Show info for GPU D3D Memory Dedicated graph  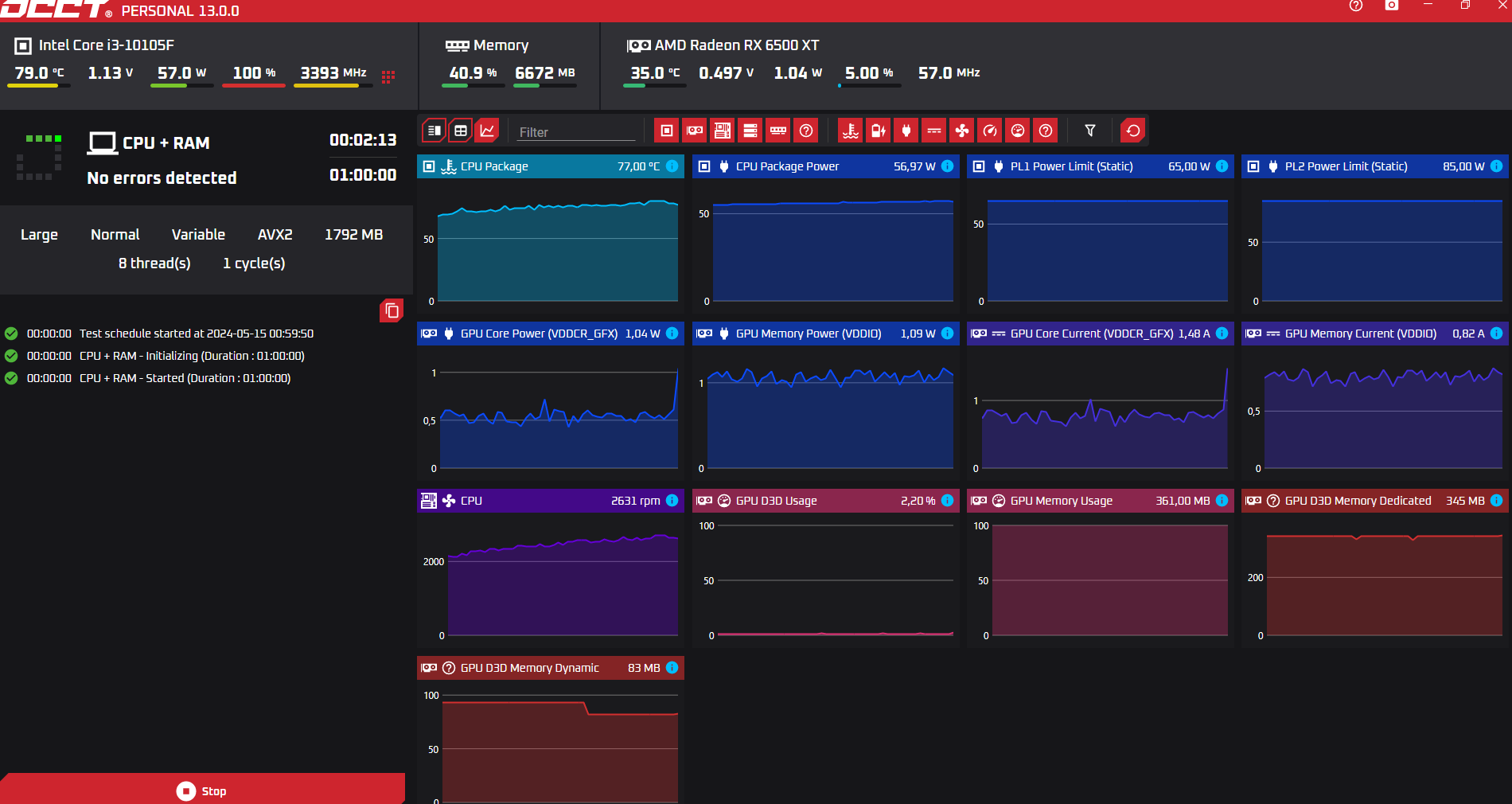1496,501
